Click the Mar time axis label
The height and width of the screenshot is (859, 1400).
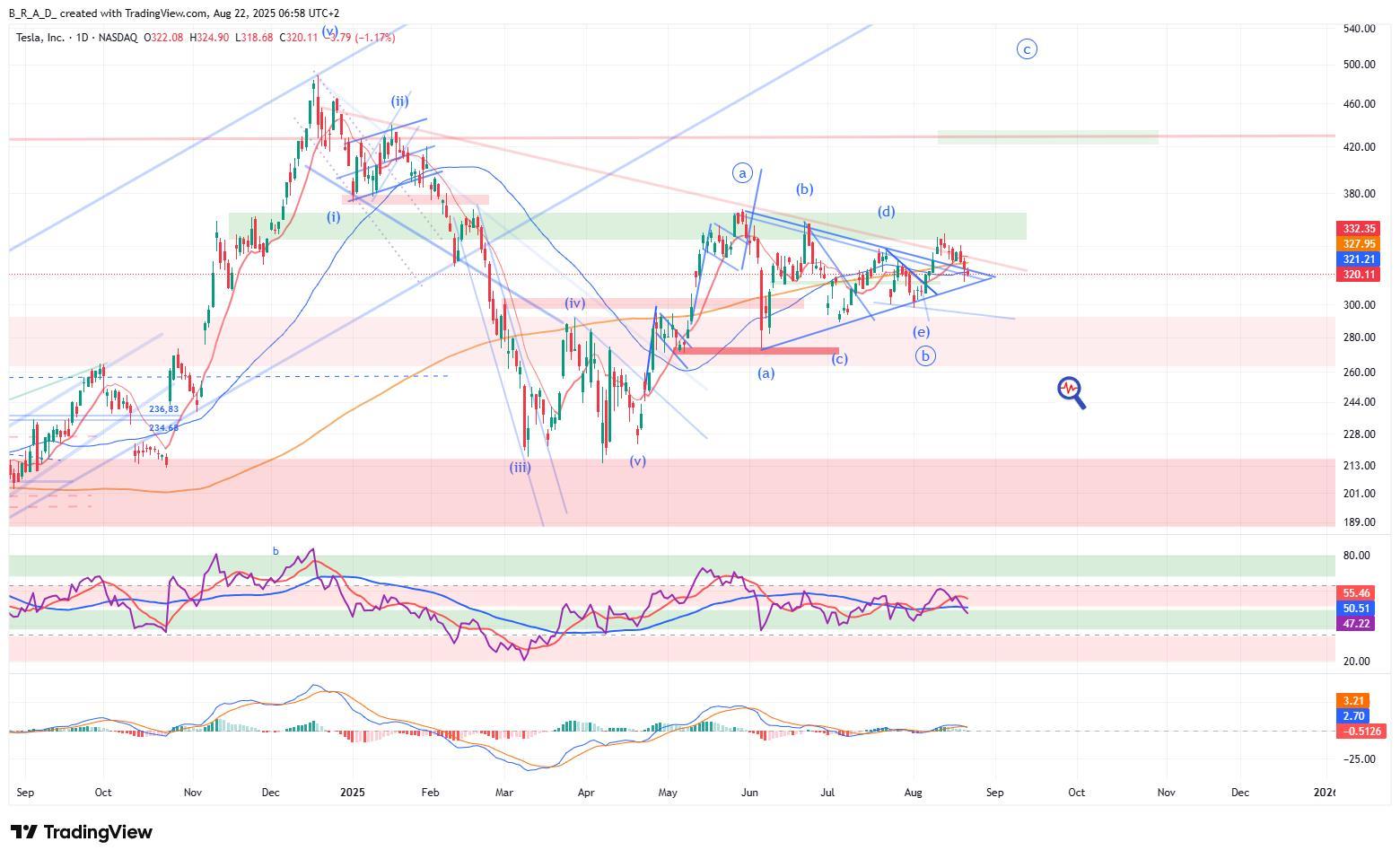pyautogui.click(x=504, y=793)
